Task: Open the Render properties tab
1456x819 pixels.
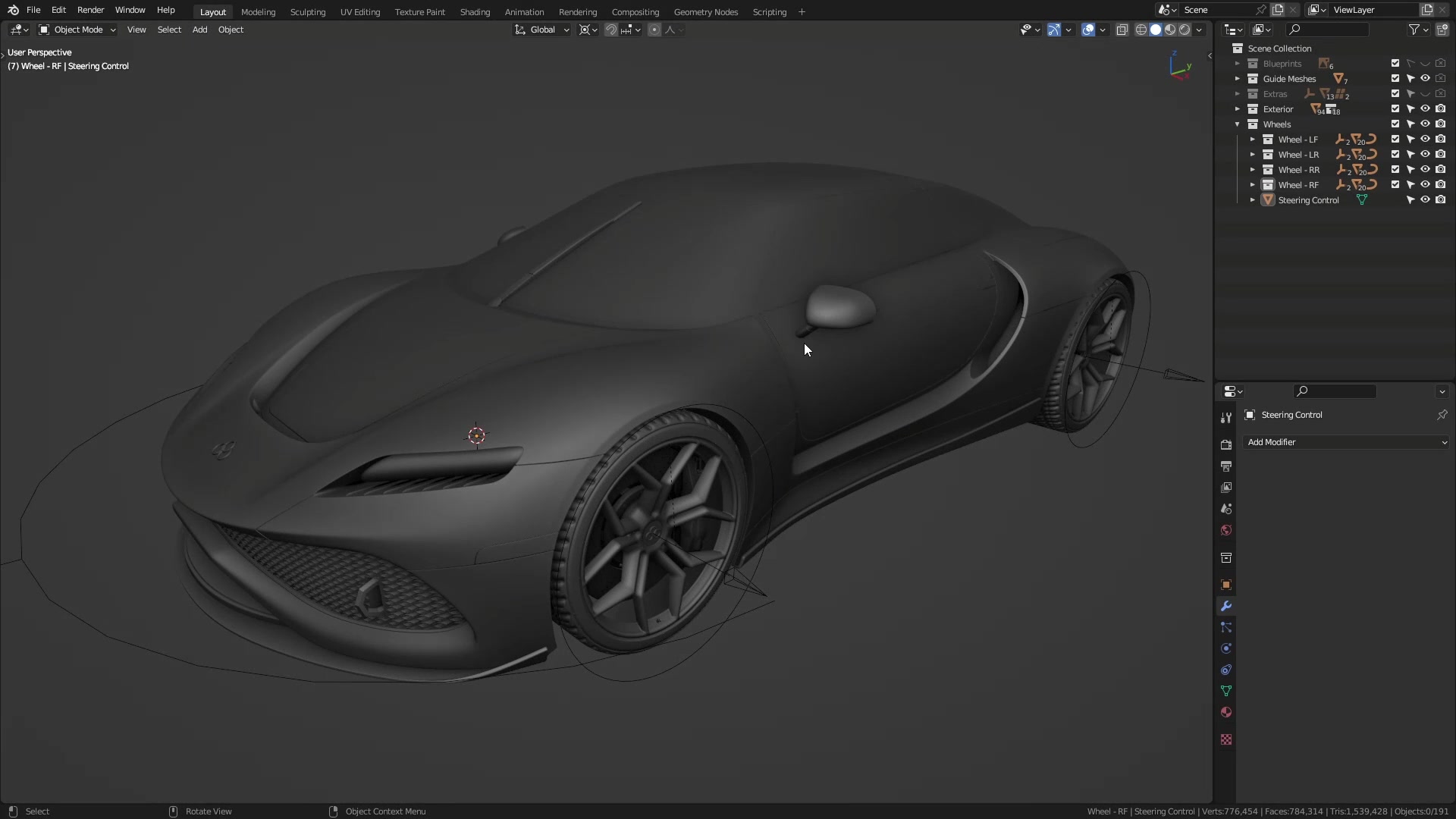Action: [x=1225, y=445]
